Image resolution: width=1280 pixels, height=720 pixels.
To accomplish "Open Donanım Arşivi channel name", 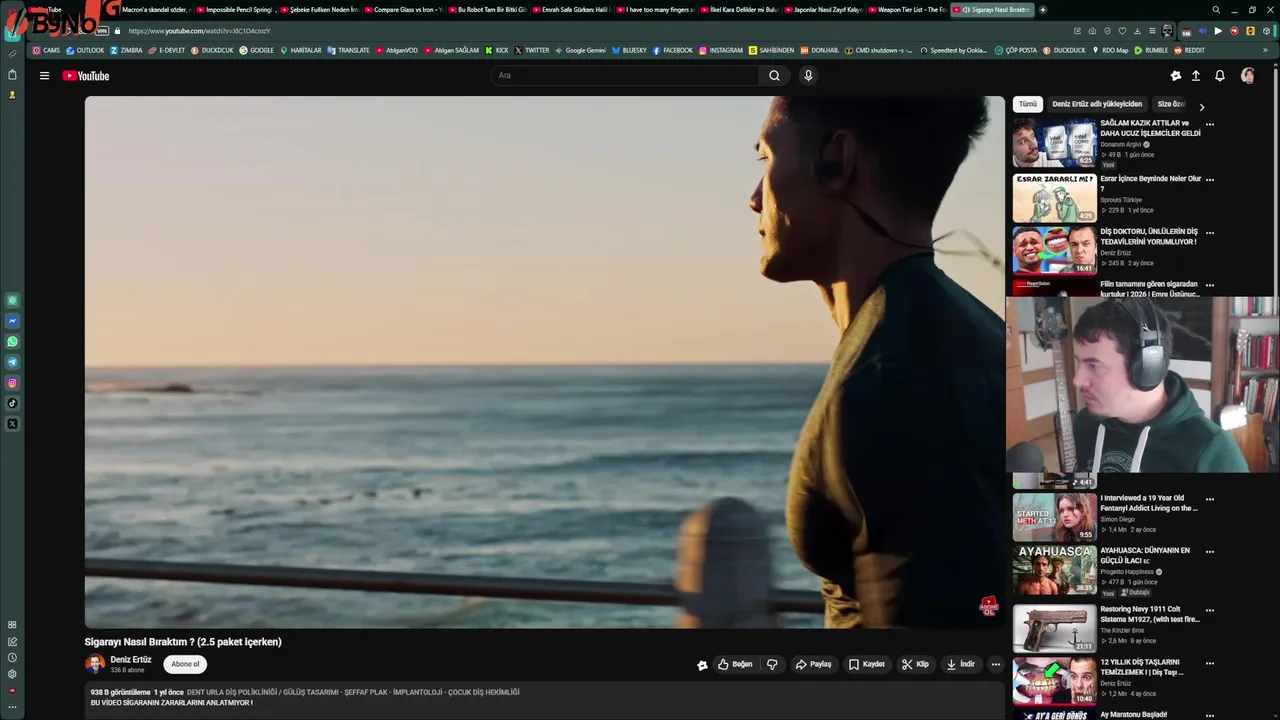I will (x=1121, y=144).
